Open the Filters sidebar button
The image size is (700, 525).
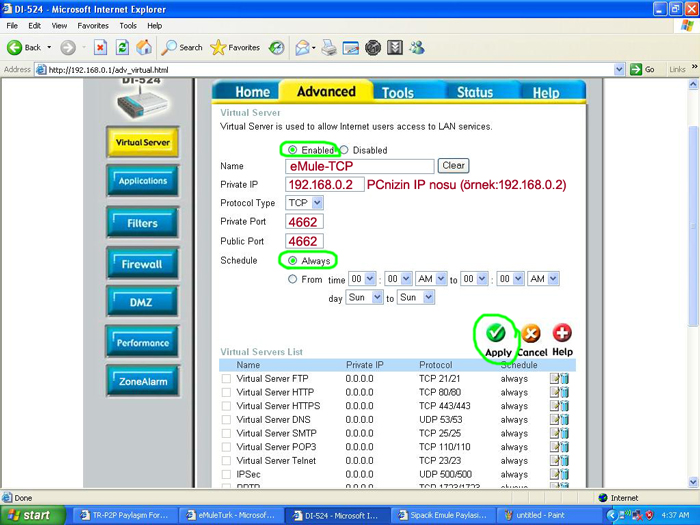coord(142,223)
